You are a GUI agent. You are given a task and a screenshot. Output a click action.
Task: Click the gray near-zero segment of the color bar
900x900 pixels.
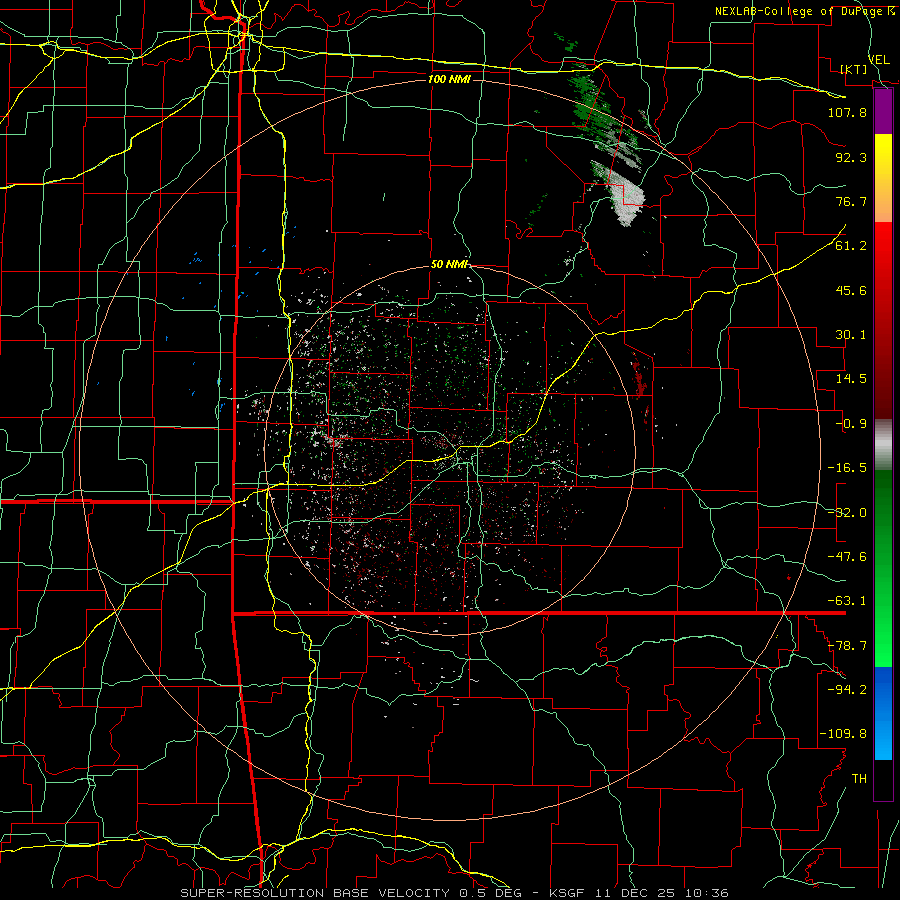(x=883, y=445)
